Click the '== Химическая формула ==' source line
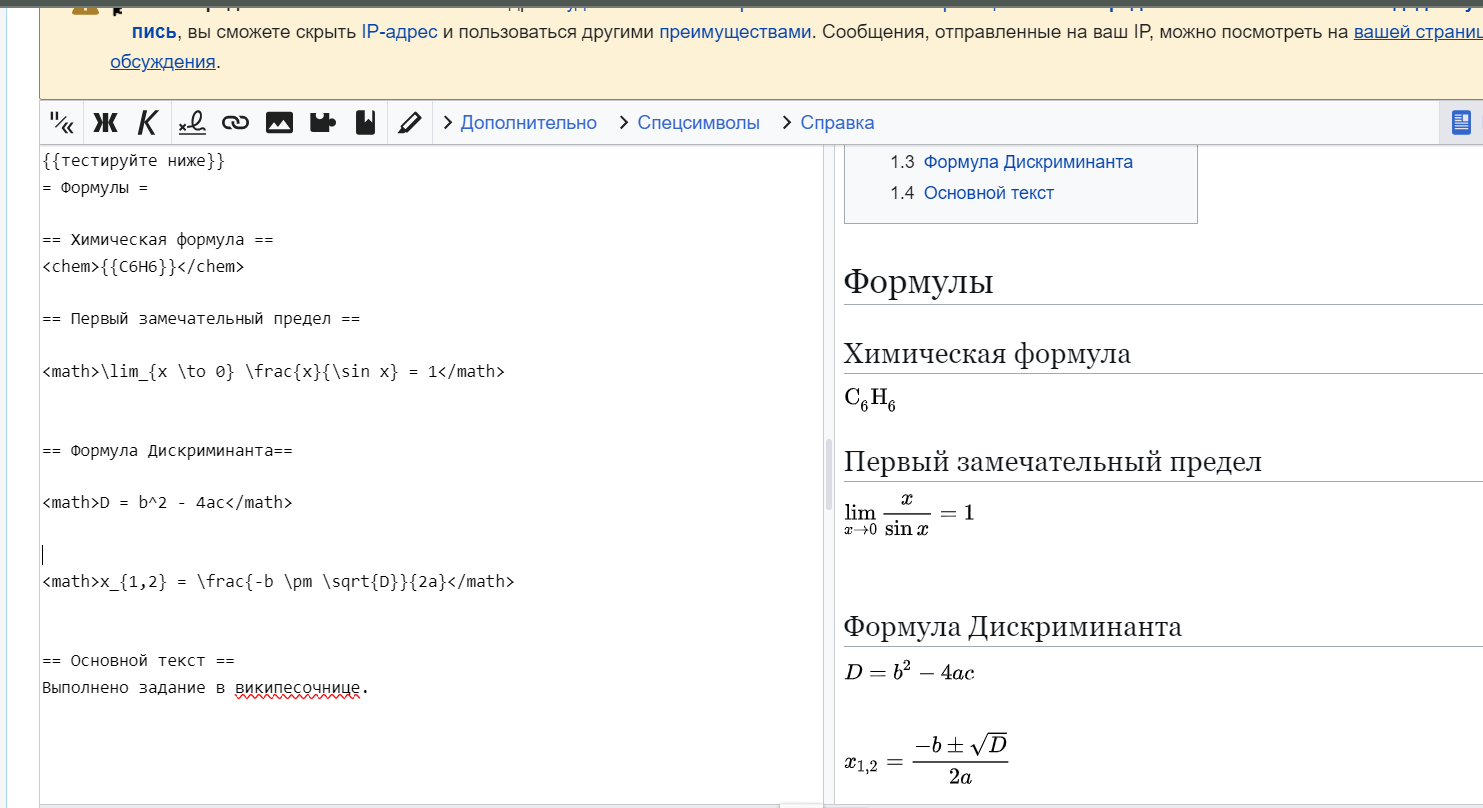This screenshot has height=808, width=1483. click(x=157, y=241)
